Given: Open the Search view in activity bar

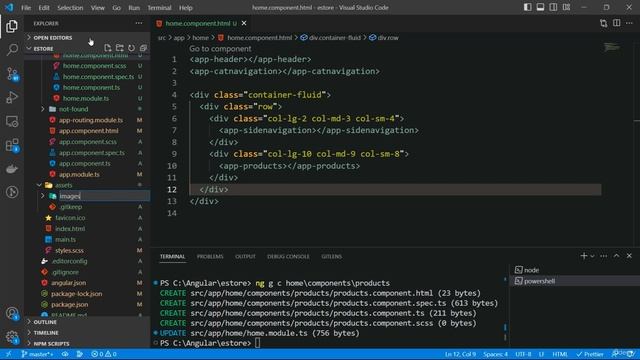Looking at the screenshot, I should [x=12, y=50].
